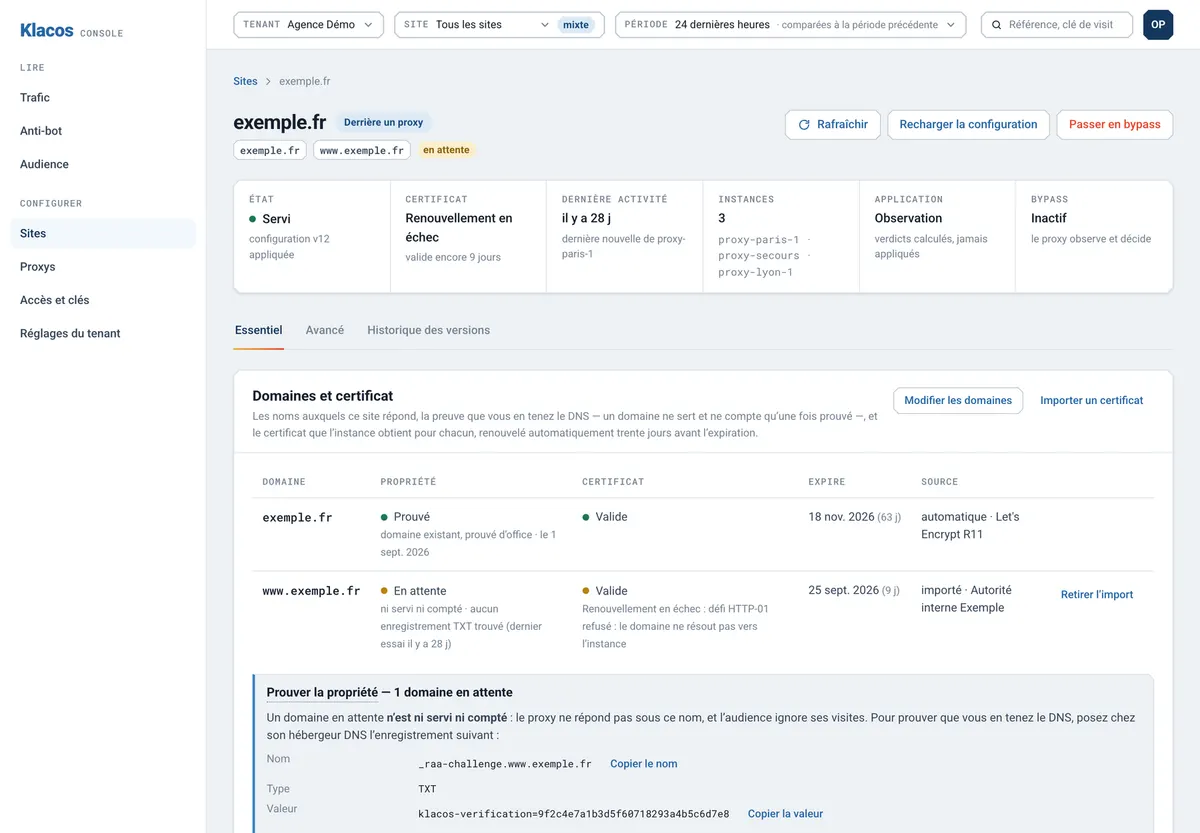Click the klacos-verification TXT value
Viewport: 1200px width, 833px height.
[x=574, y=814]
